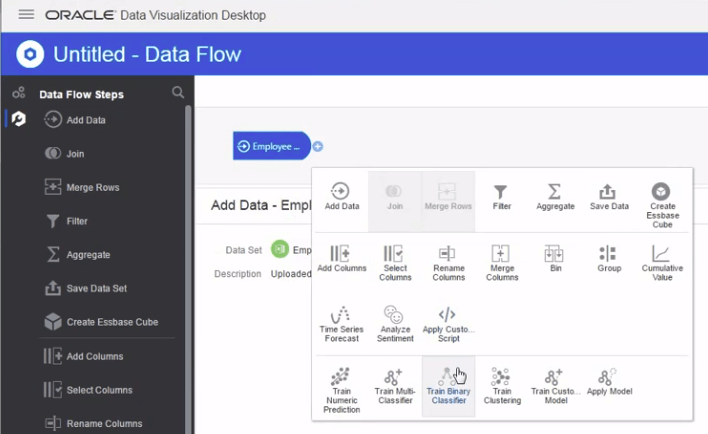Choose Join in the left steps list

(64, 154)
